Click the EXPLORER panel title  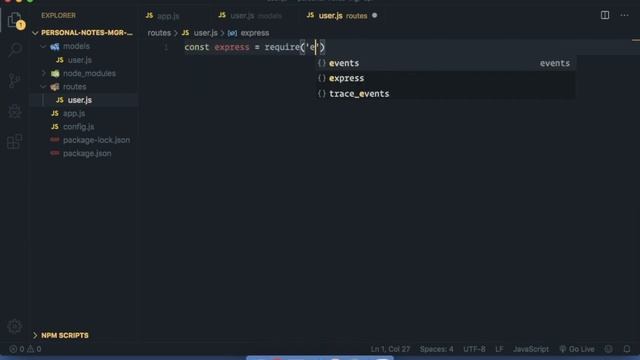[58, 16]
